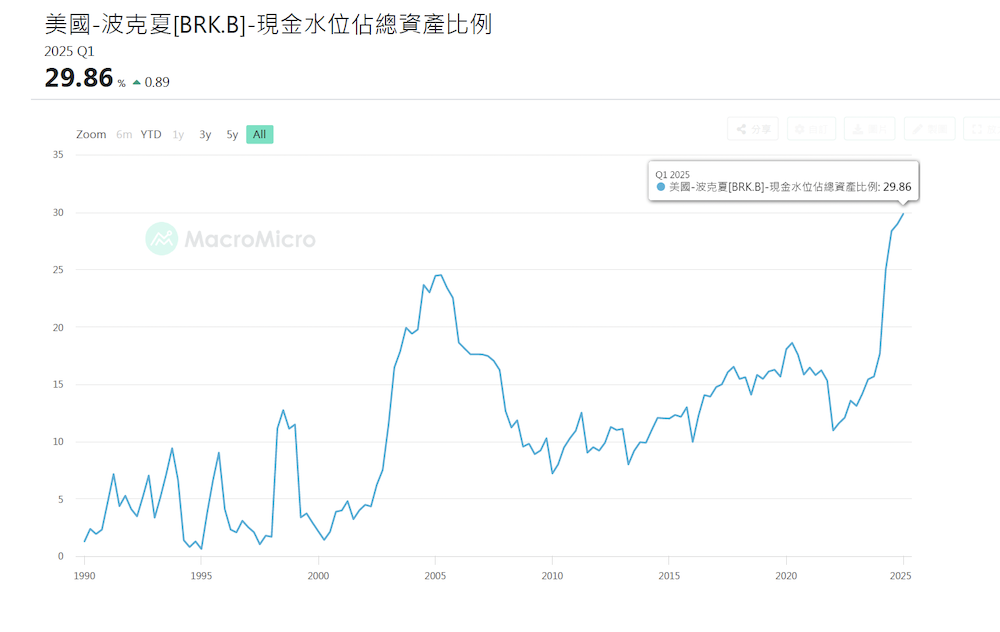Viewport: 1000px width, 632px height.
Task: Open the 自訂 customize settings button
Action: [811, 129]
